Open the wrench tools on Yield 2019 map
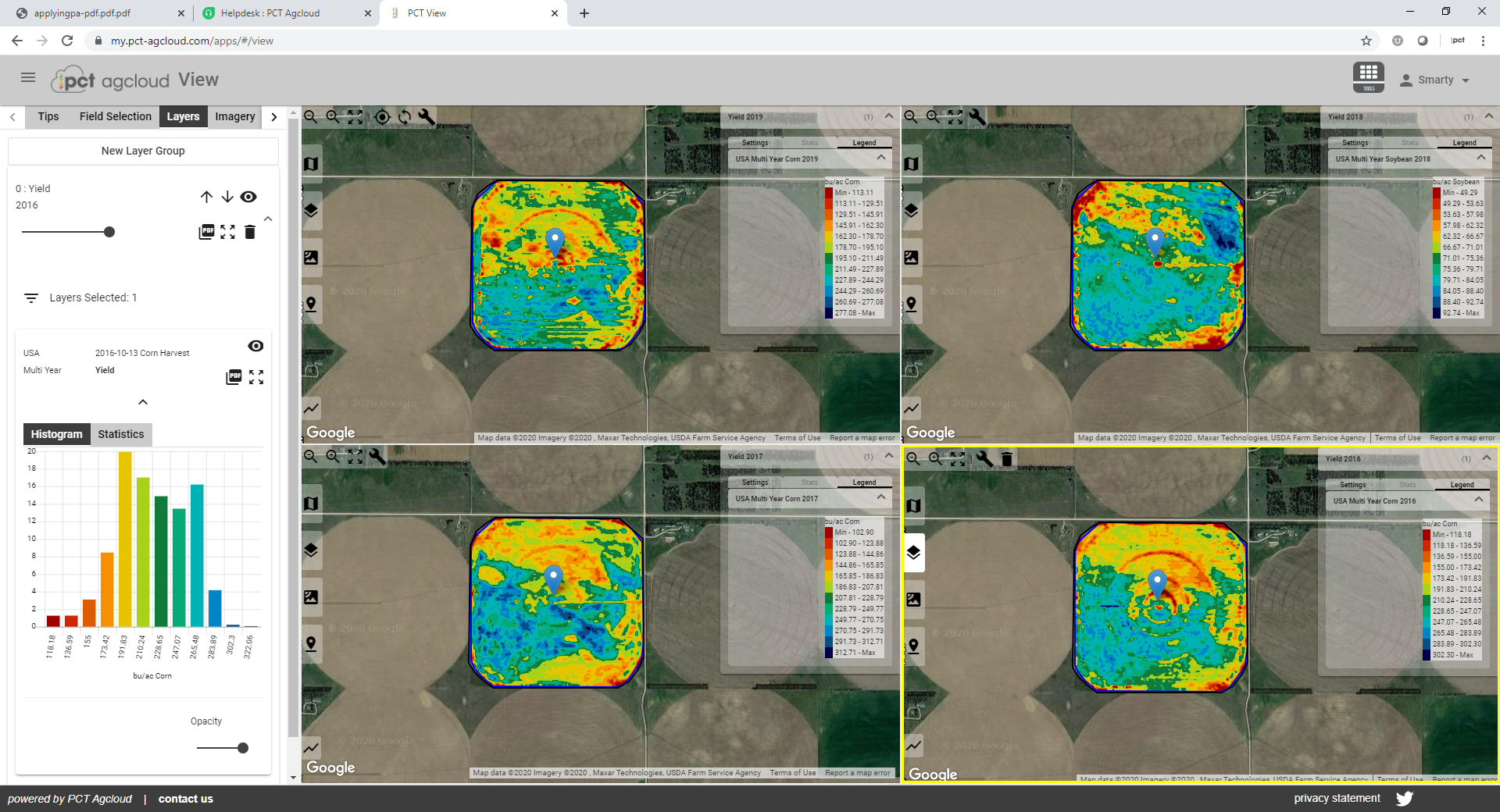 coord(427,117)
